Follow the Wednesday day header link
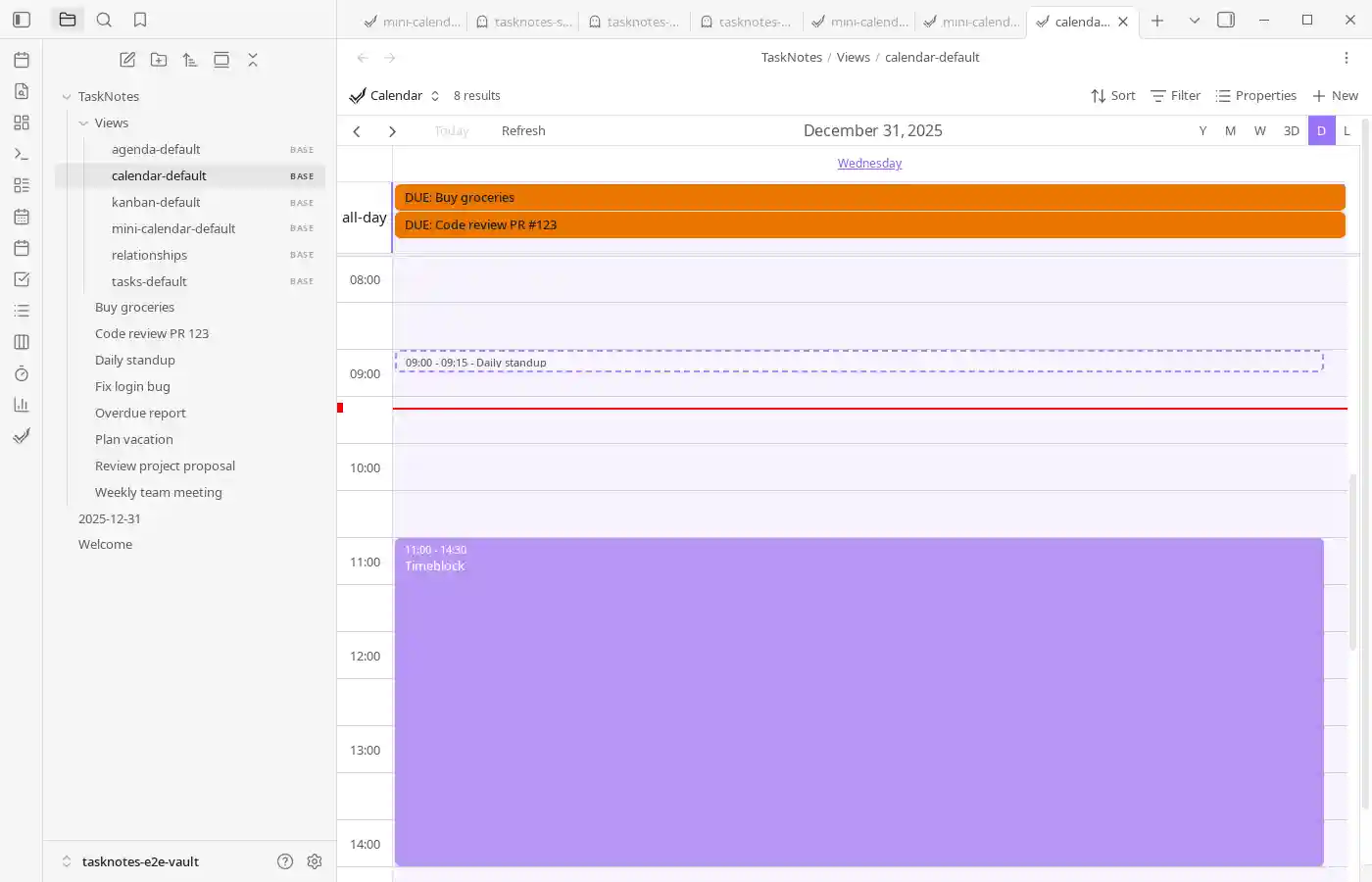Viewport: 1372px width, 882px height. tap(869, 164)
